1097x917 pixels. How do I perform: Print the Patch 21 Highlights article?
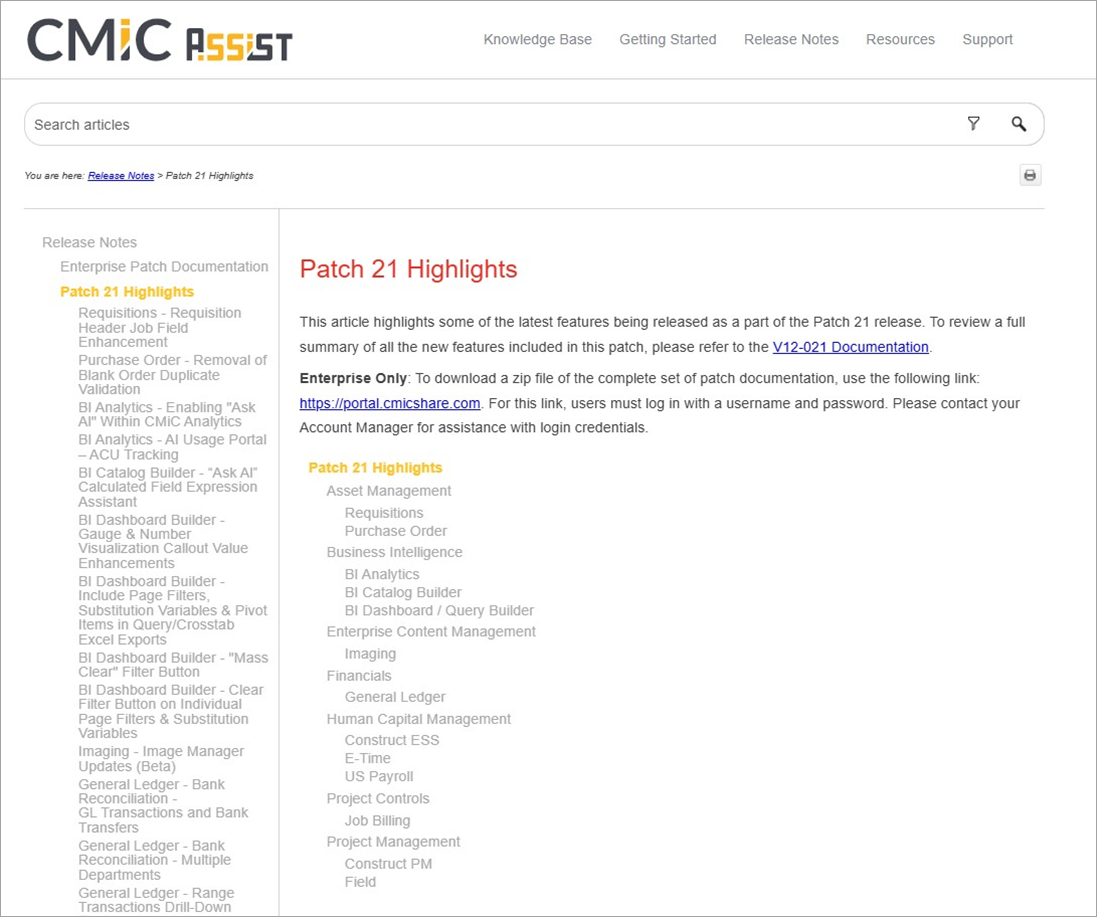1030,175
